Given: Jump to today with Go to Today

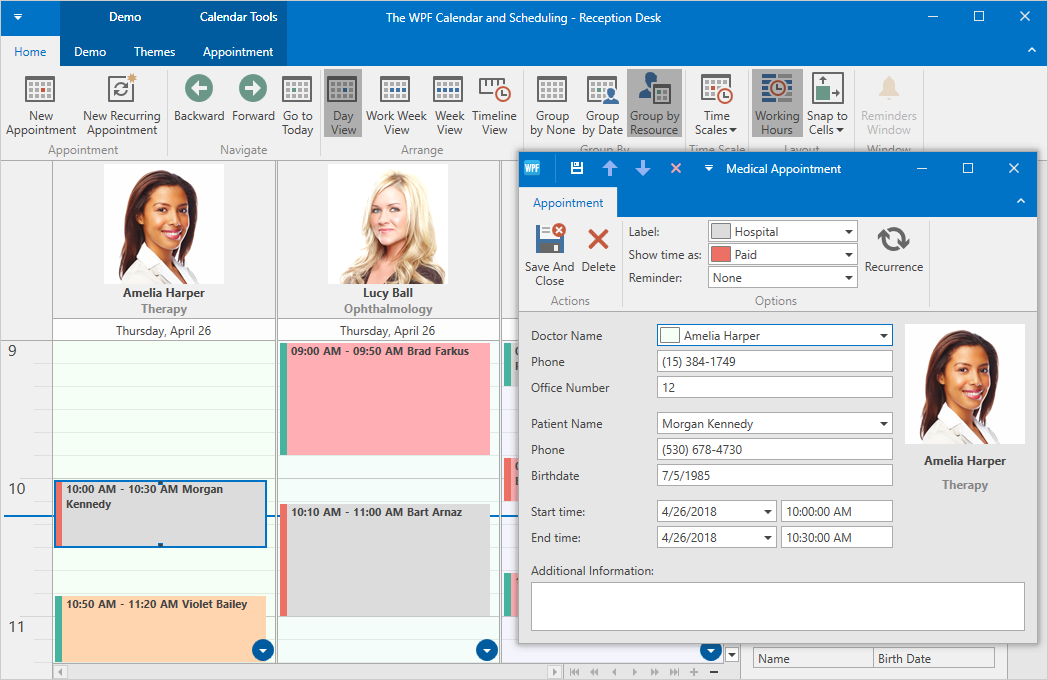Looking at the screenshot, I should tap(297, 90).
